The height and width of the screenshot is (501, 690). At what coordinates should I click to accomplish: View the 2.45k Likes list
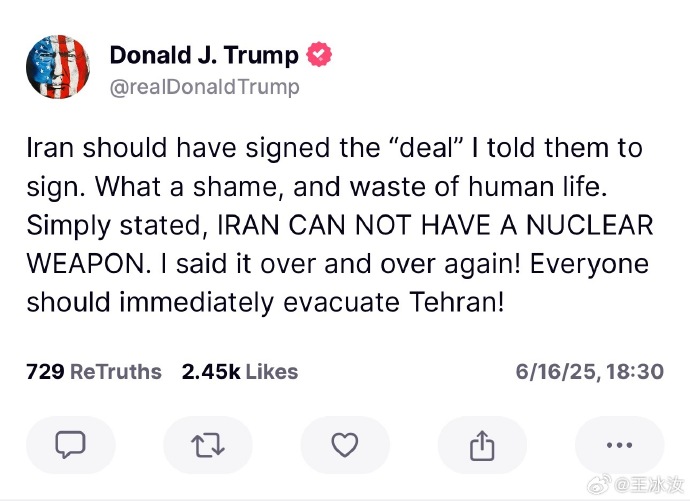pos(240,372)
